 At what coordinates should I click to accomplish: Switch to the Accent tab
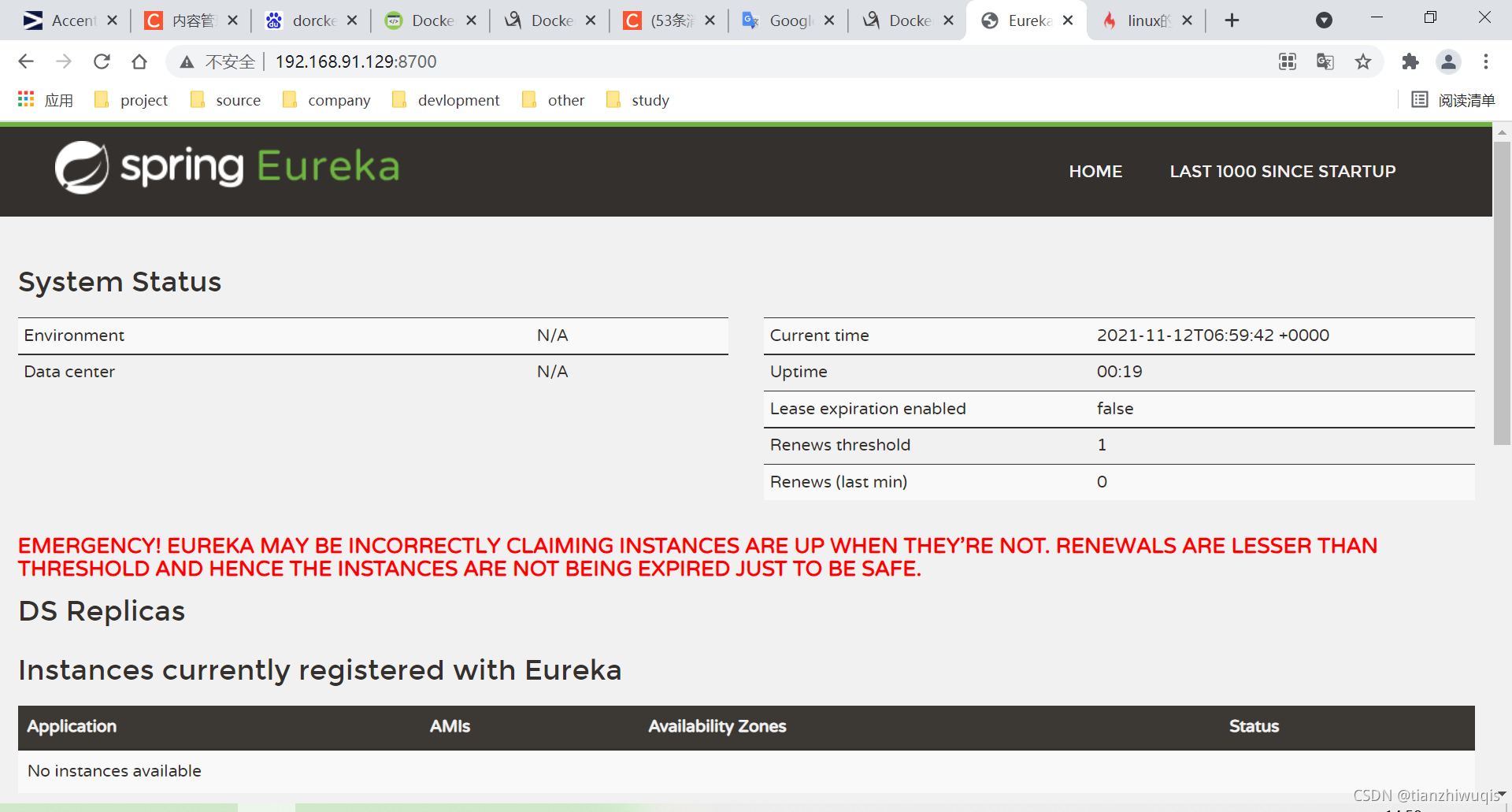pos(61,20)
